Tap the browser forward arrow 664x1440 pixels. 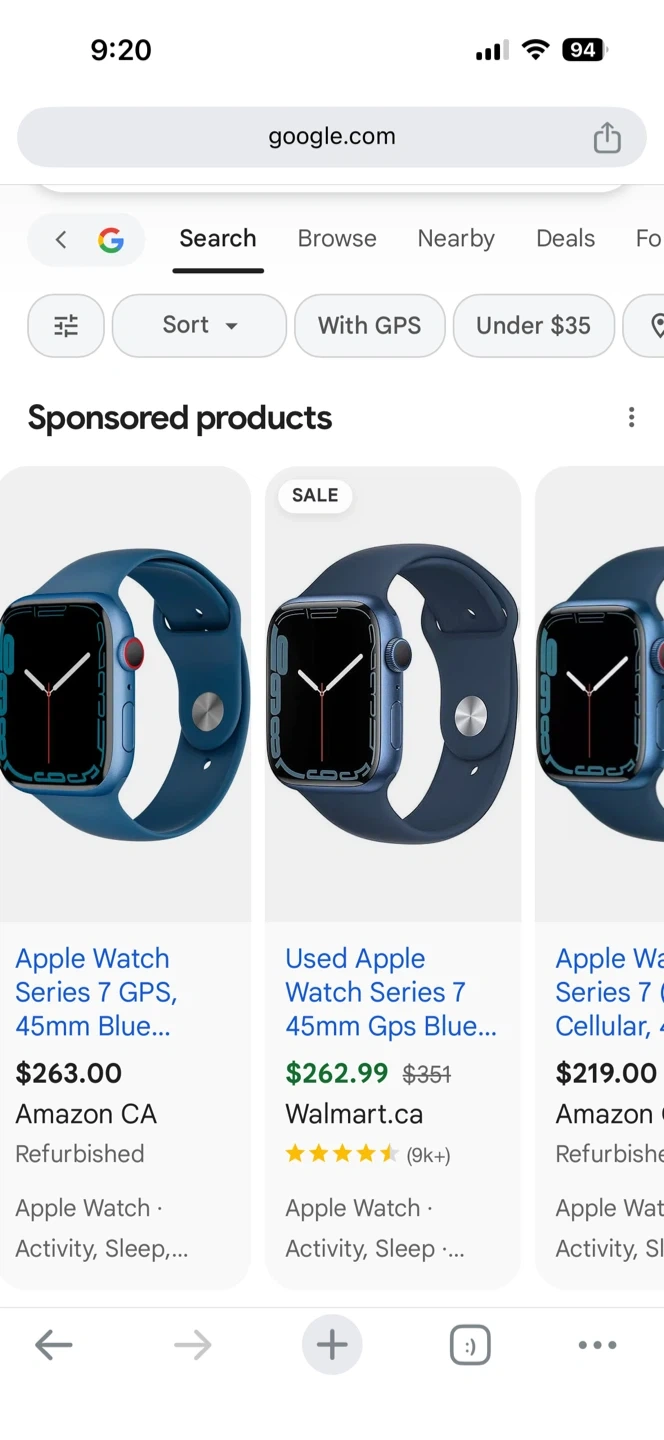pyautogui.click(x=193, y=1345)
